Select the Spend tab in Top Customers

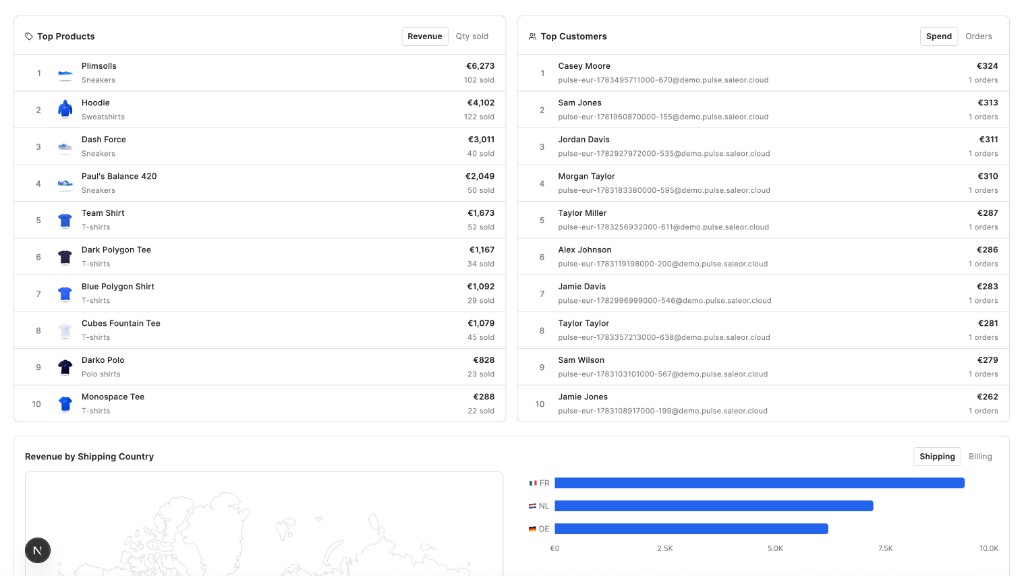pos(938,37)
